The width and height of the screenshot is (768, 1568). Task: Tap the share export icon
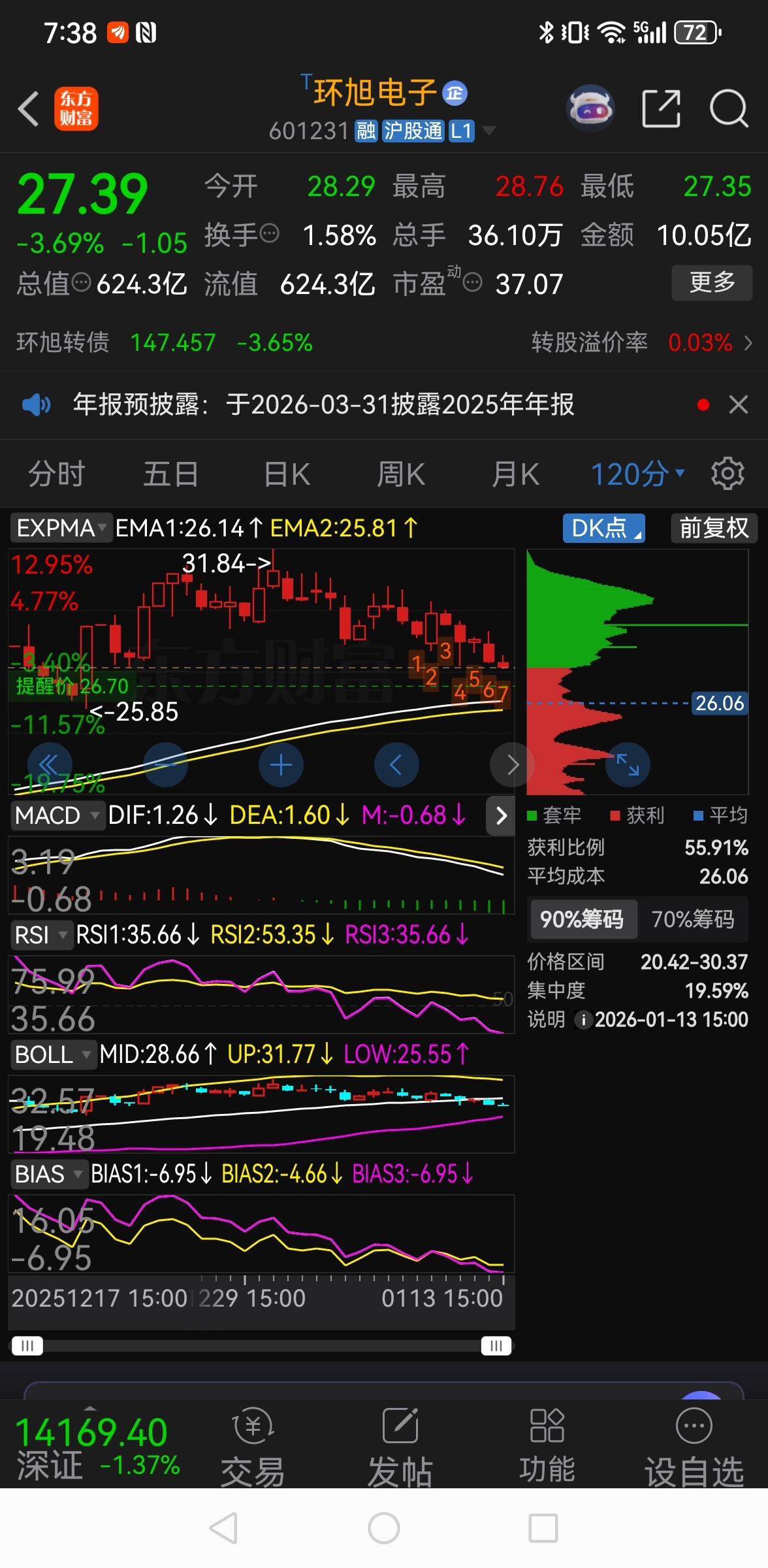[x=662, y=108]
